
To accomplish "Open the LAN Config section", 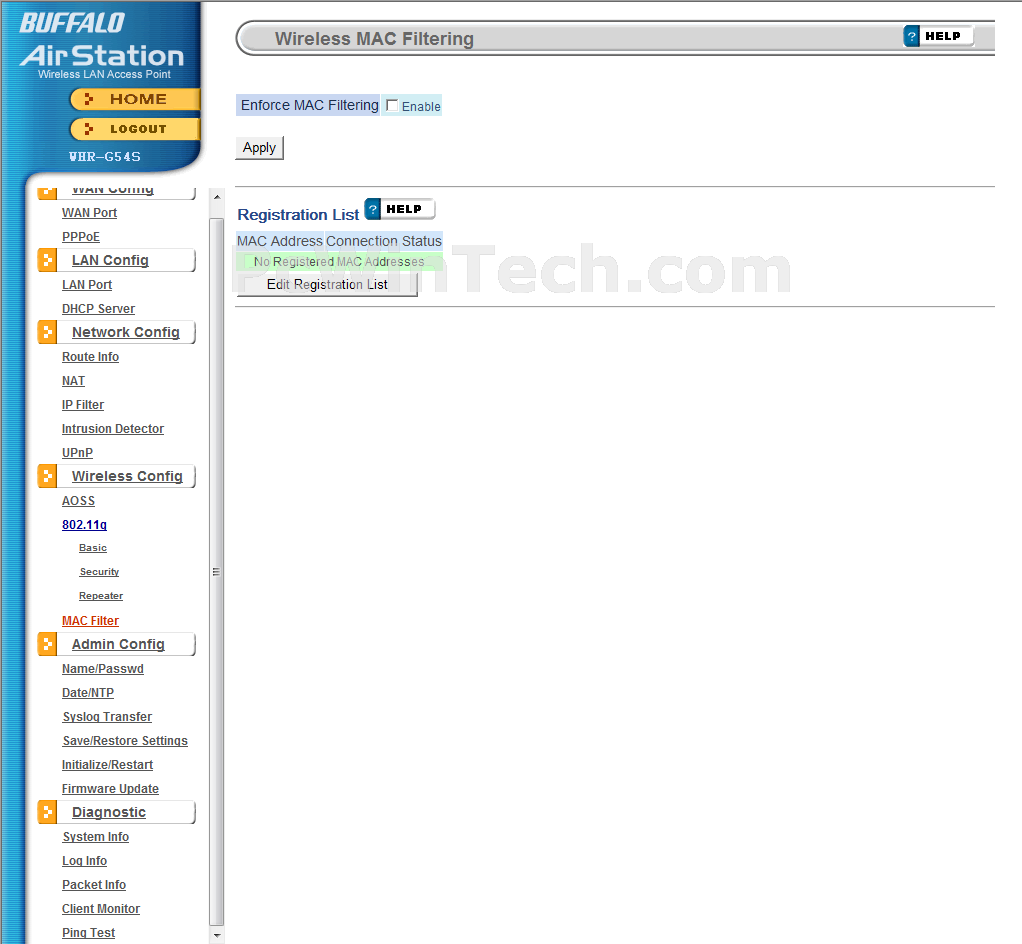I will 110,260.
